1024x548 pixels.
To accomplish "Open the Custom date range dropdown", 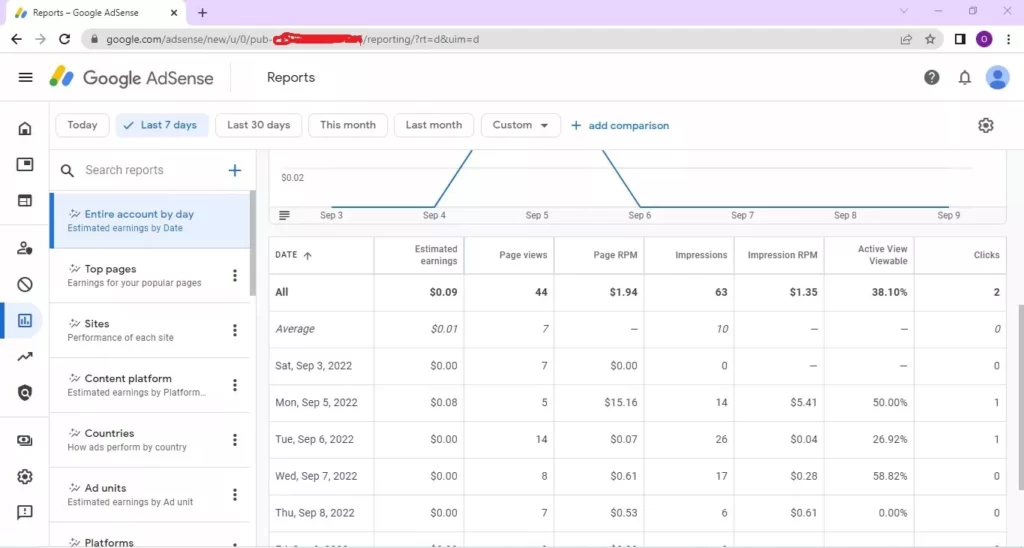I will point(520,125).
